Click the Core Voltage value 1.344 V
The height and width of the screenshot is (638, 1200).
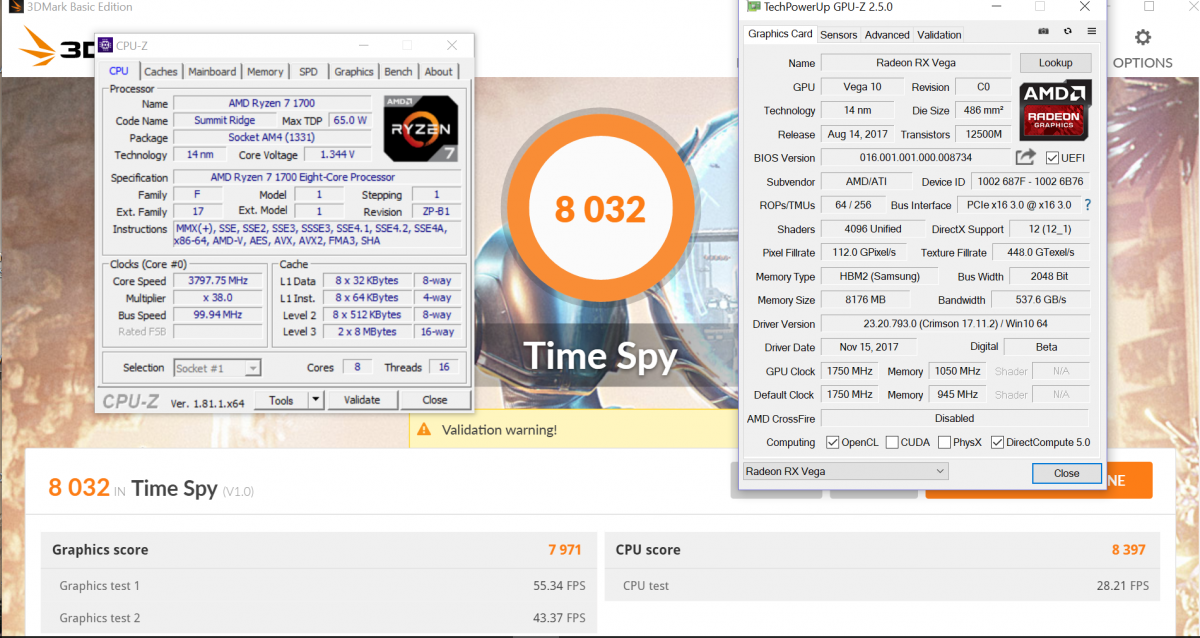pyautogui.click(x=340, y=155)
